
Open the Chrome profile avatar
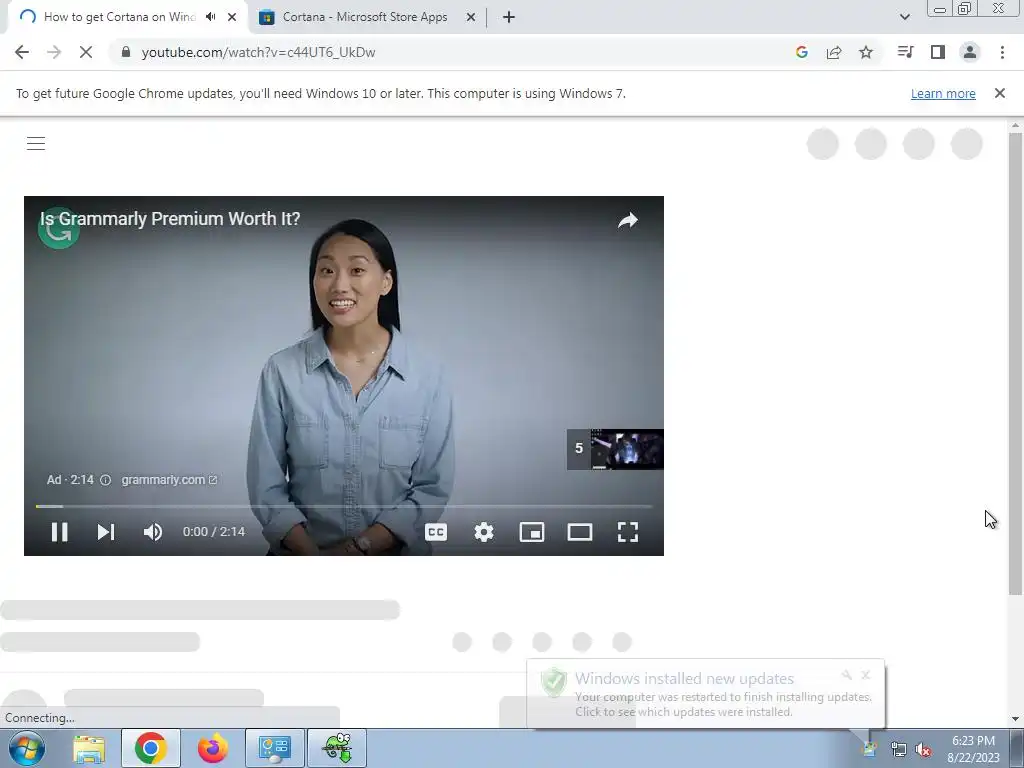[x=970, y=52]
